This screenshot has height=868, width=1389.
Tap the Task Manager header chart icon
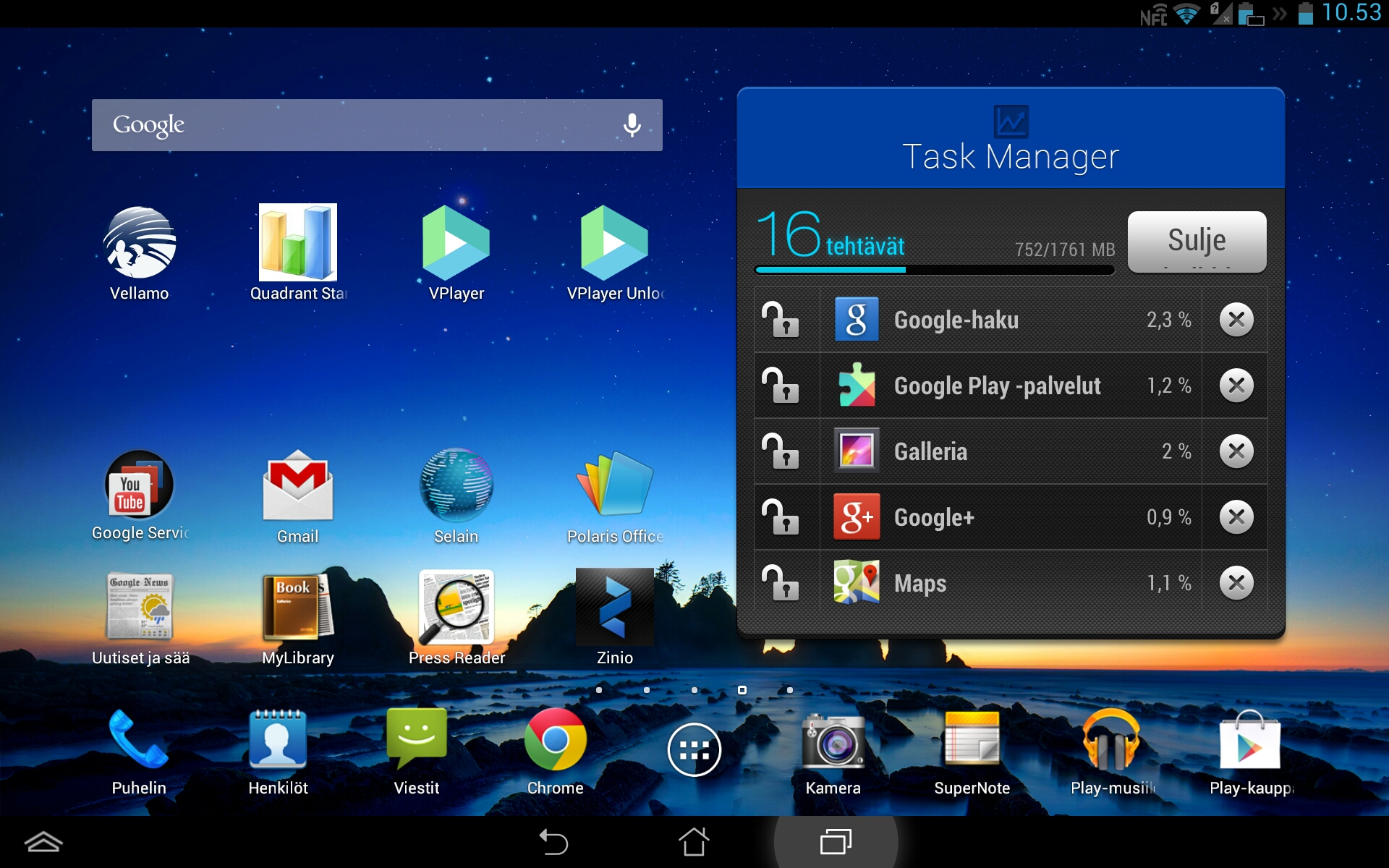(1011, 122)
